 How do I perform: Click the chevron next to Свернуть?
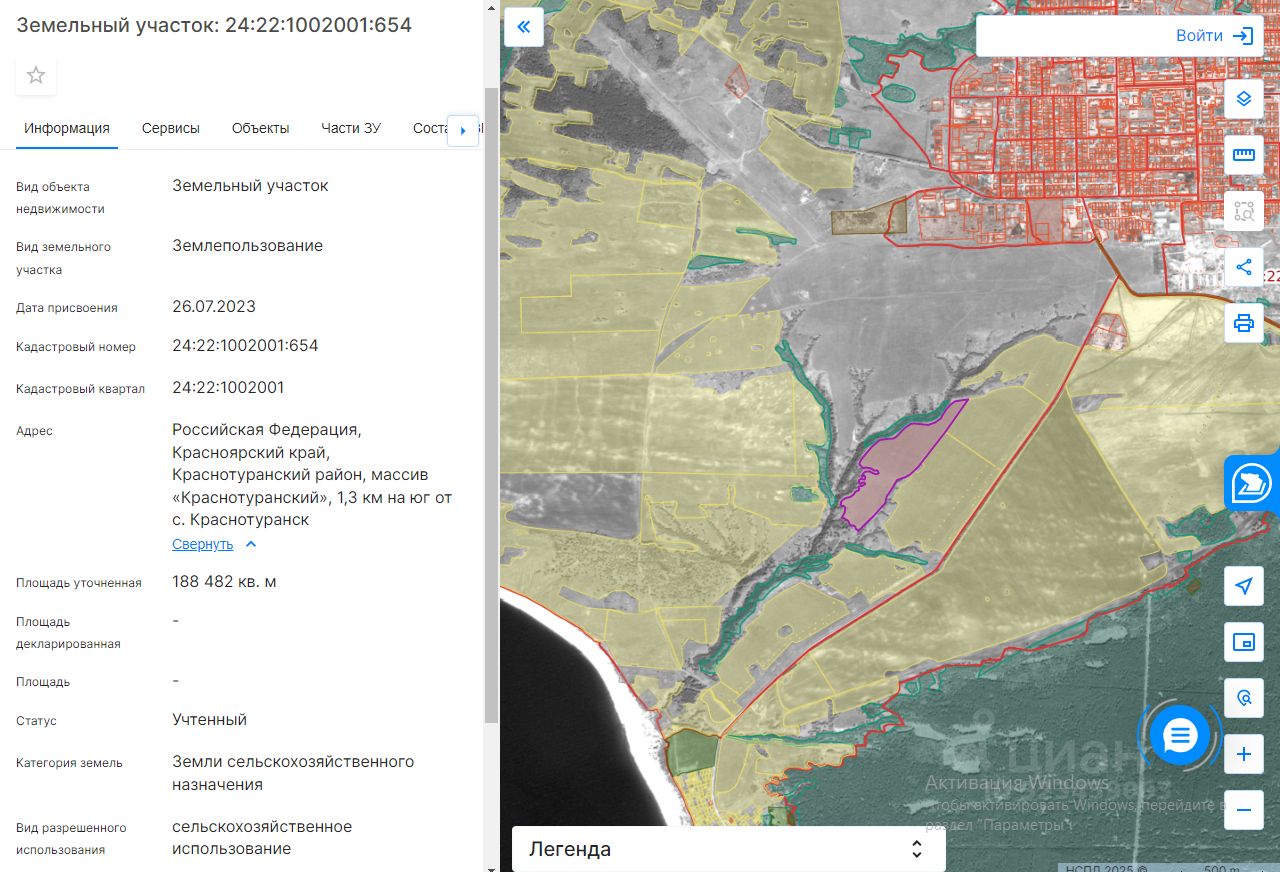click(x=251, y=544)
